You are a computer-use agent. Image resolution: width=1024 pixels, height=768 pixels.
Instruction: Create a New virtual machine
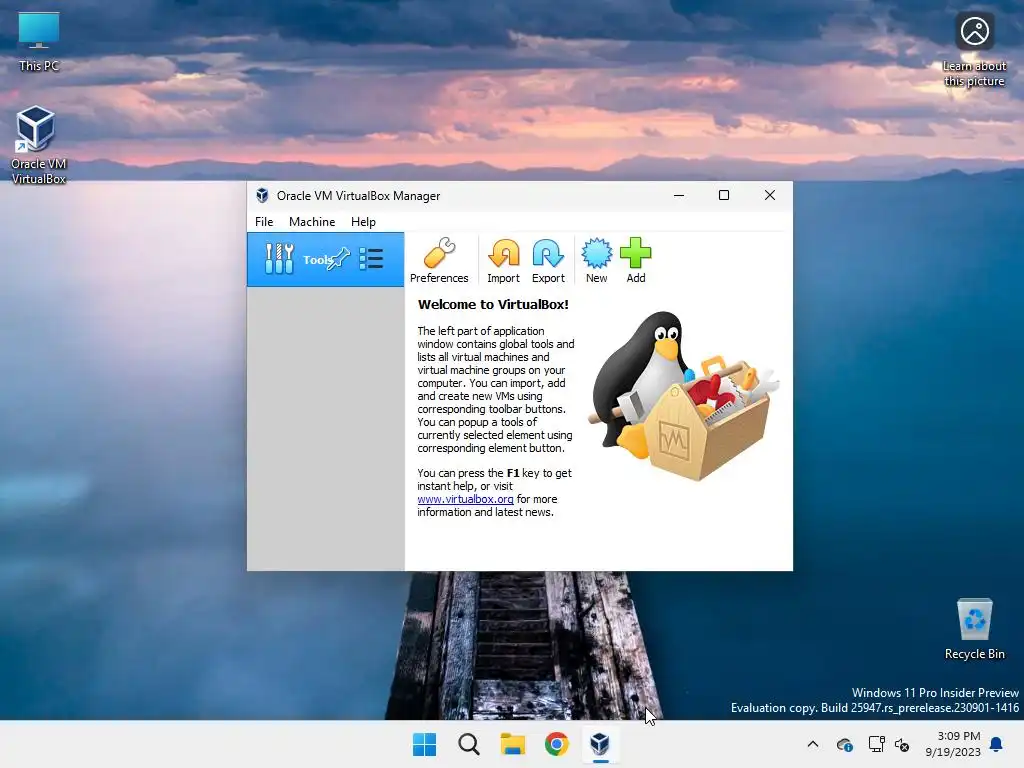coord(596,260)
